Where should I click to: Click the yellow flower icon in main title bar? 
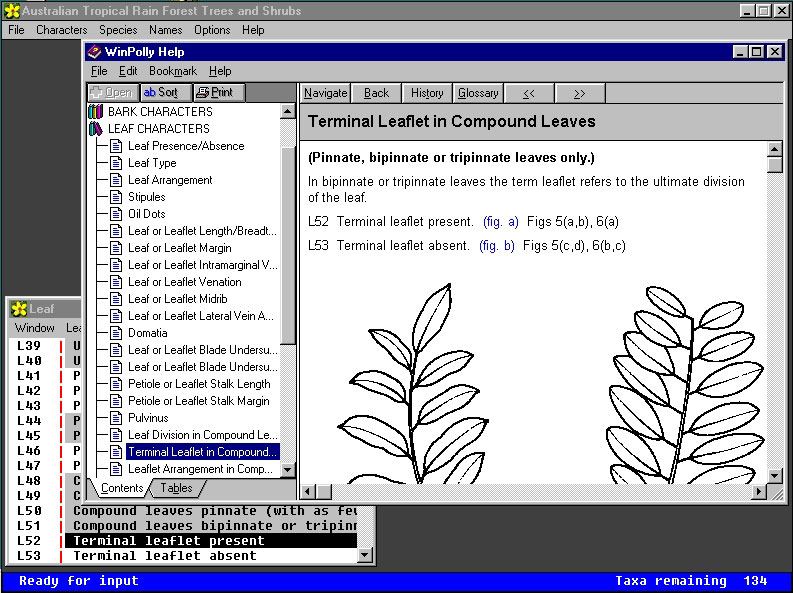coord(12,11)
